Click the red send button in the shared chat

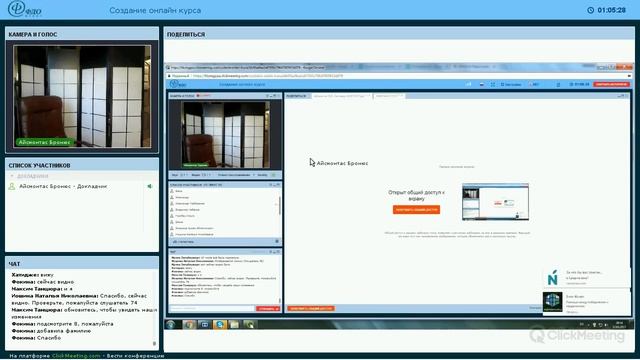268,309
